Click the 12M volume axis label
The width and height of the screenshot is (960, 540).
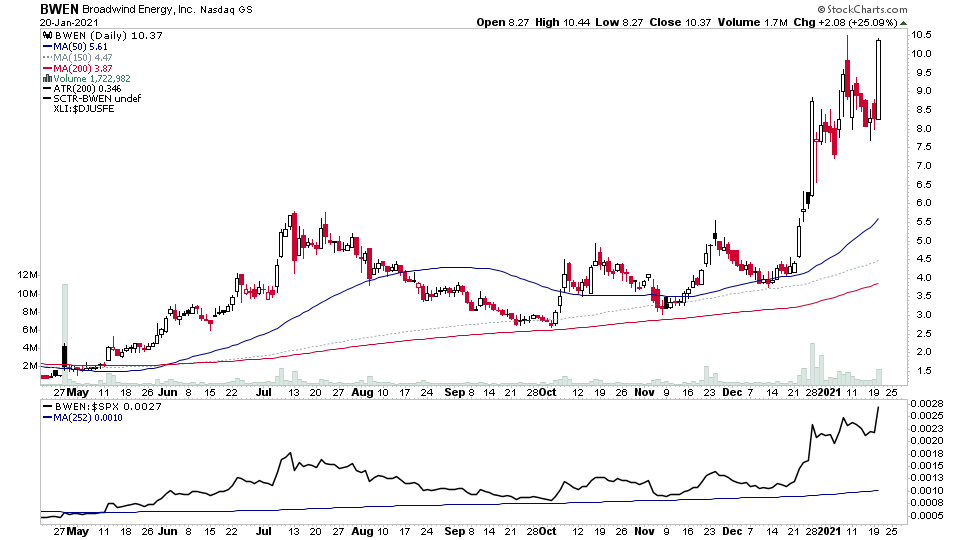point(28,275)
